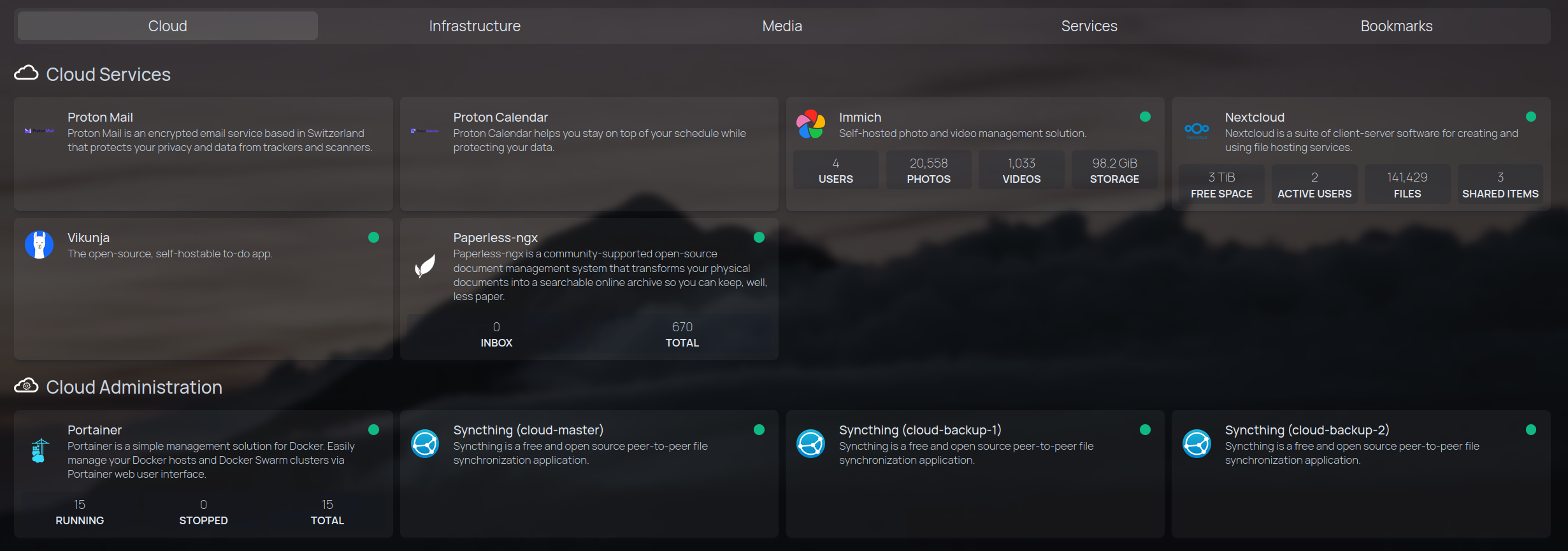
Task: Click Immich green status dot
Action: pos(1145,117)
